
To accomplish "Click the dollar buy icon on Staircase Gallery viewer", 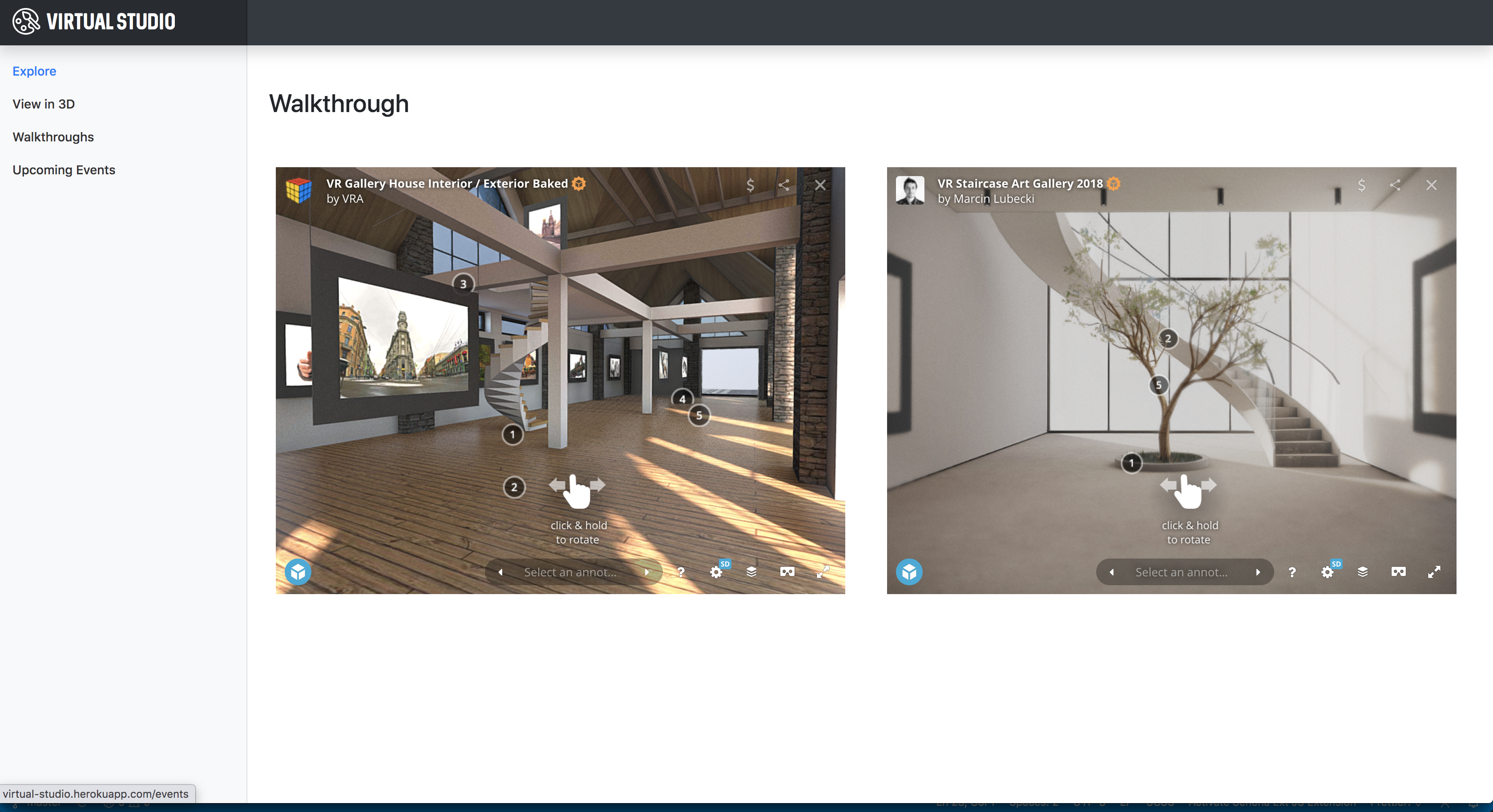I will click(1361, 185).
